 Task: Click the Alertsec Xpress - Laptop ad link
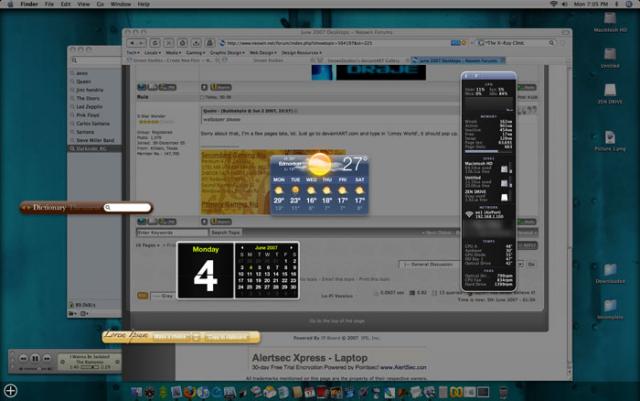tap(310, 358)
